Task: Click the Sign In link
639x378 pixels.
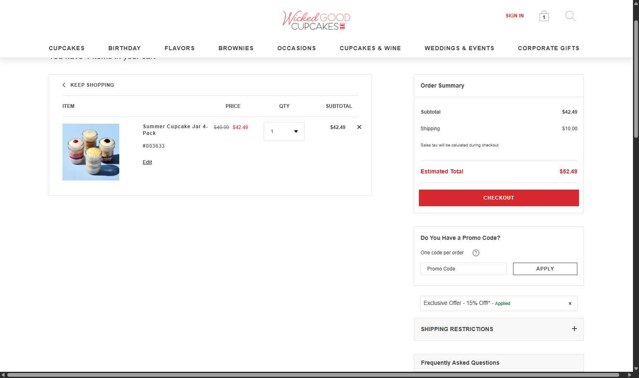Action: pos(515,16)
